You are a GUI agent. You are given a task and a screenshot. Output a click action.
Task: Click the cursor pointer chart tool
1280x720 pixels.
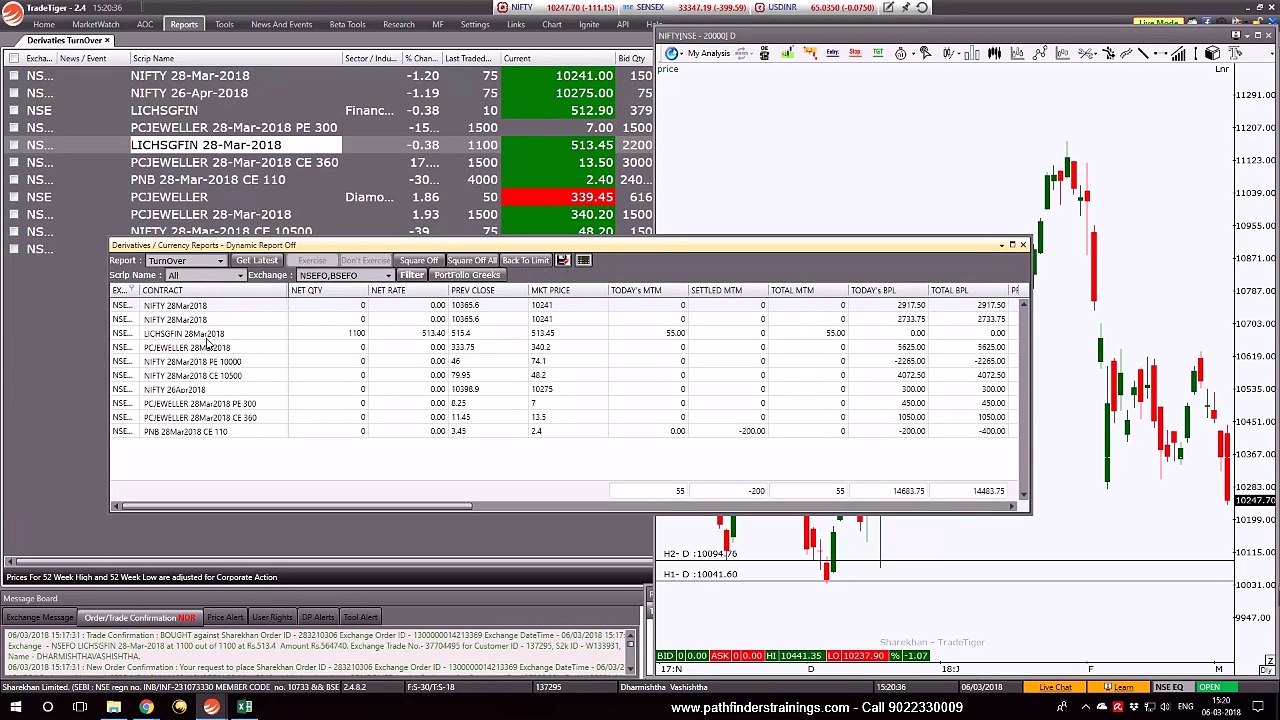[x=926, y=53]
